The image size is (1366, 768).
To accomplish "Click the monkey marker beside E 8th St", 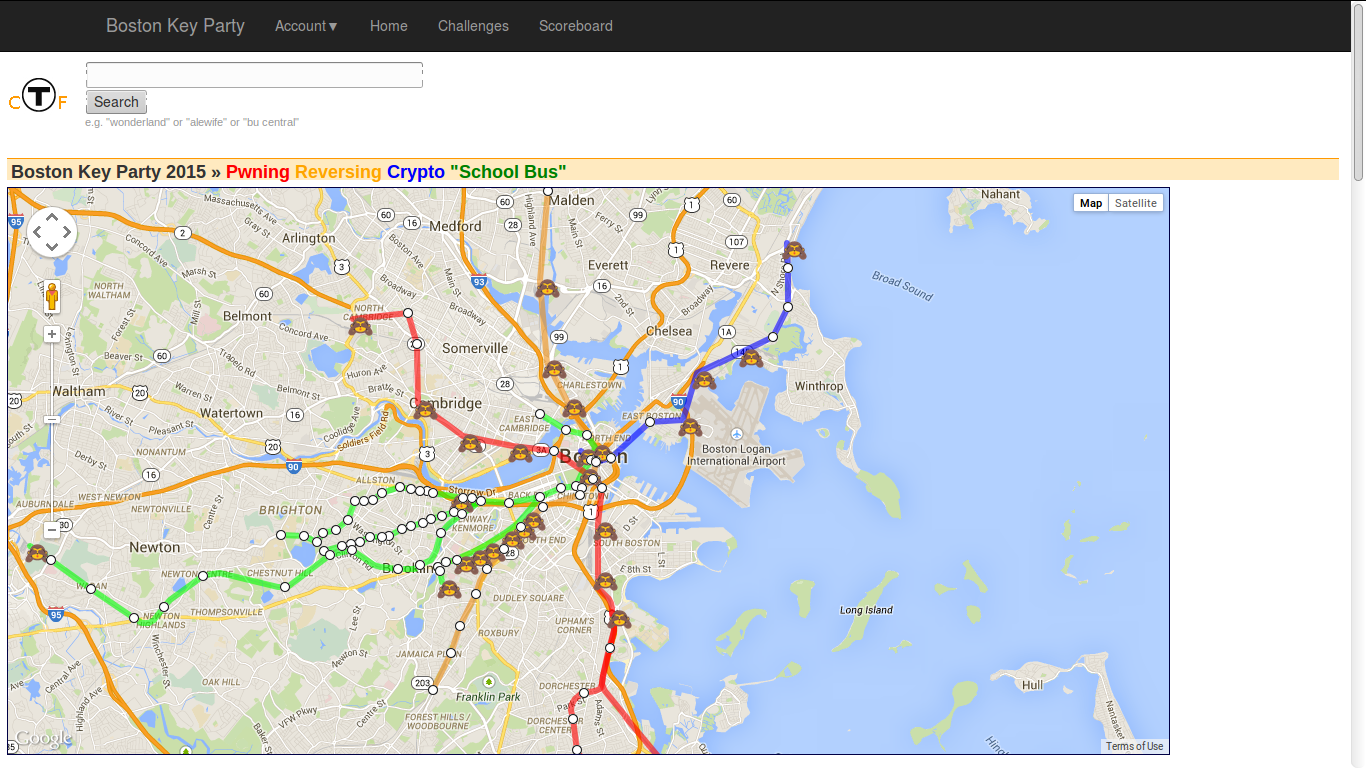I will (604, 580).
